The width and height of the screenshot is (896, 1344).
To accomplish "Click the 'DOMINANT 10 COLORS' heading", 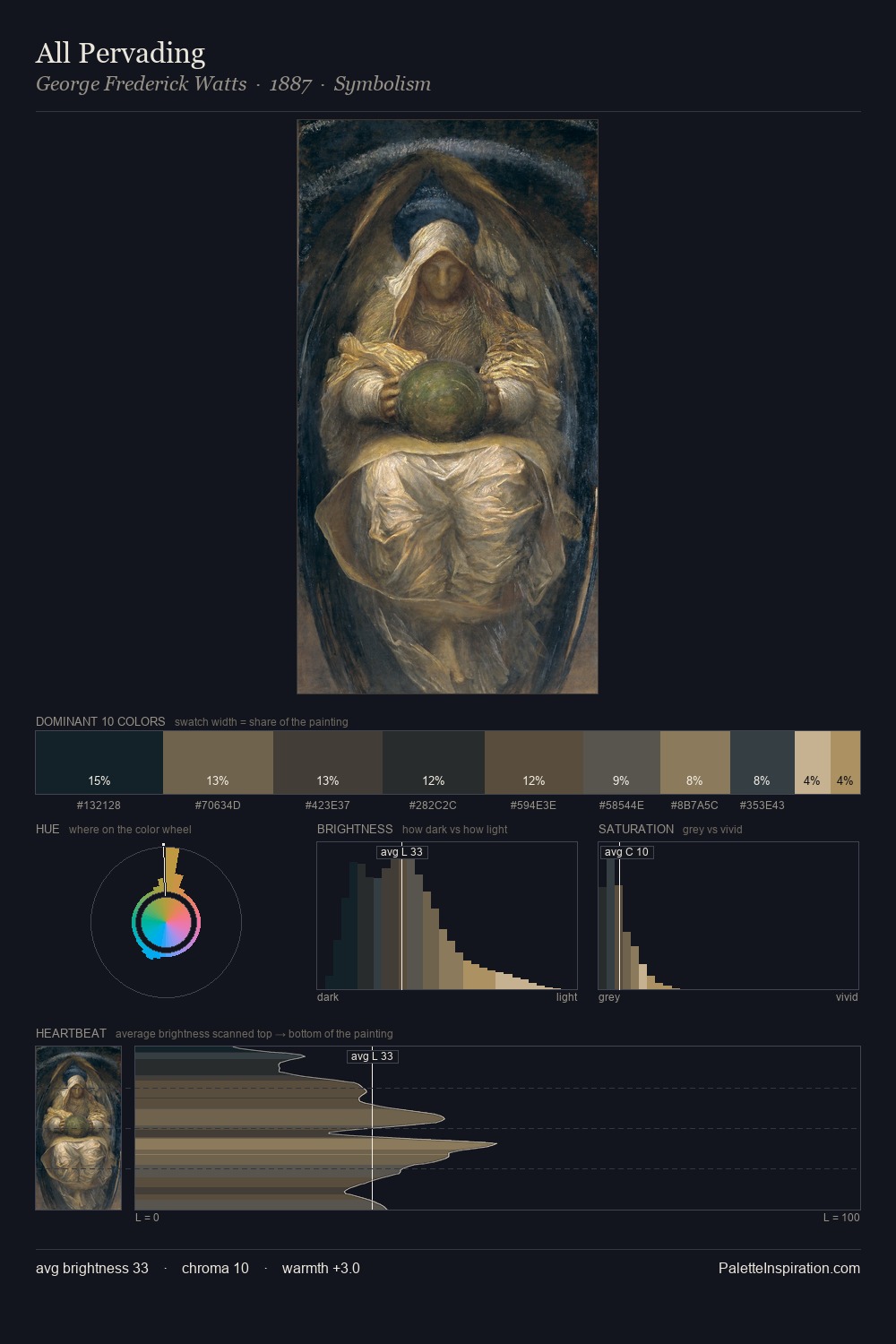I will (x=100, y=721).
